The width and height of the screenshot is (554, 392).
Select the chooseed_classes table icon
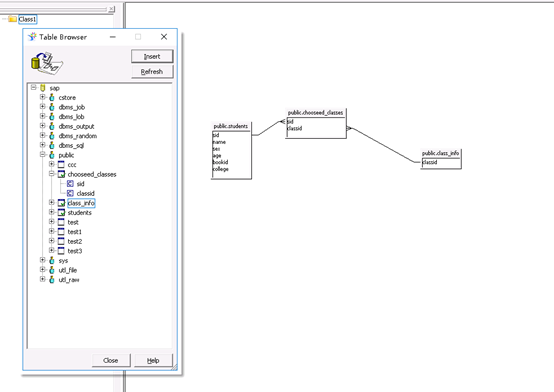[x=61, y=174]
